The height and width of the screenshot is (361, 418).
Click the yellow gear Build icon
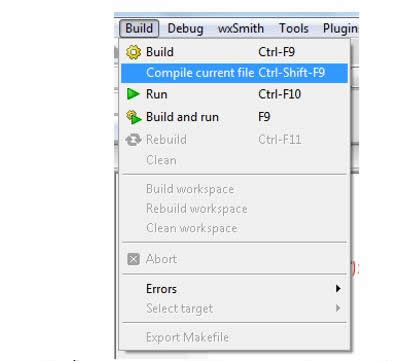pos(133,52)
